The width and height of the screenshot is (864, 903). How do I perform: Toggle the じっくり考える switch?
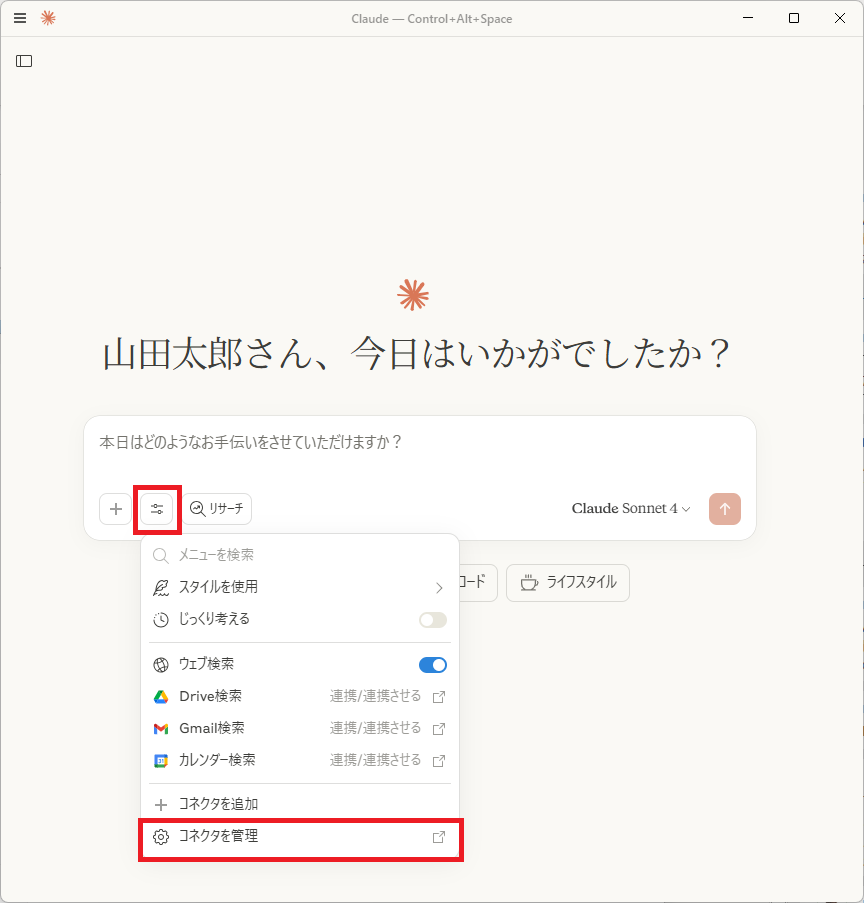click(x=433, y=620)
